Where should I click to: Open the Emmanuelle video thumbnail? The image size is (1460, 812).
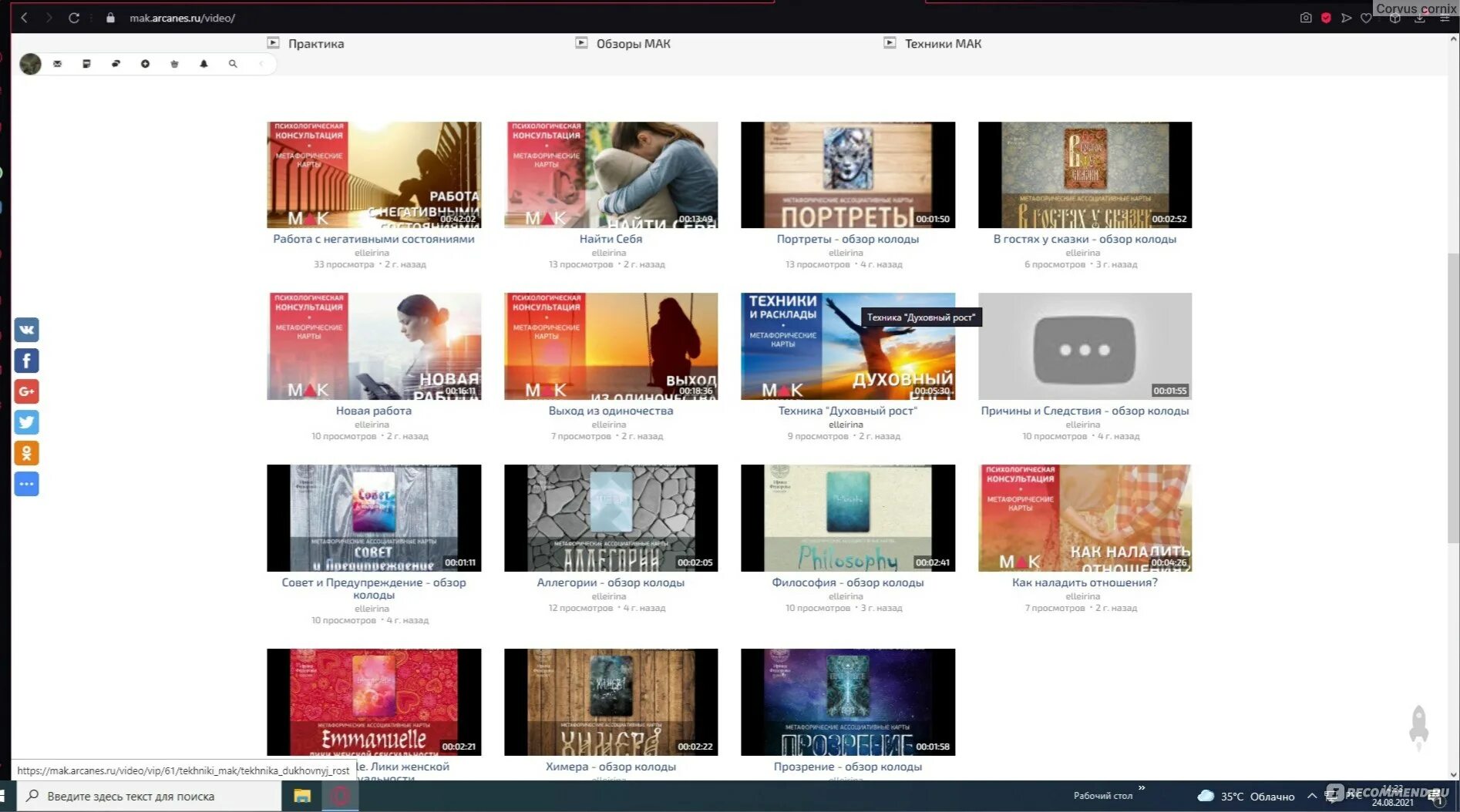point(374,702)
